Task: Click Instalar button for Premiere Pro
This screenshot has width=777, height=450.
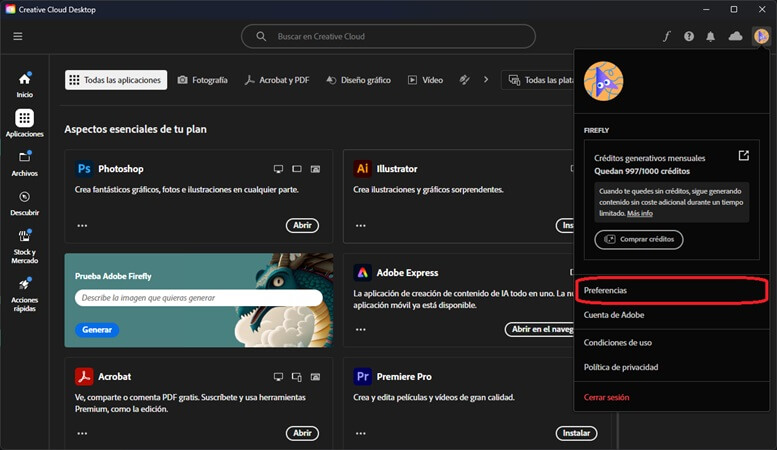Action: coord(576,433)
